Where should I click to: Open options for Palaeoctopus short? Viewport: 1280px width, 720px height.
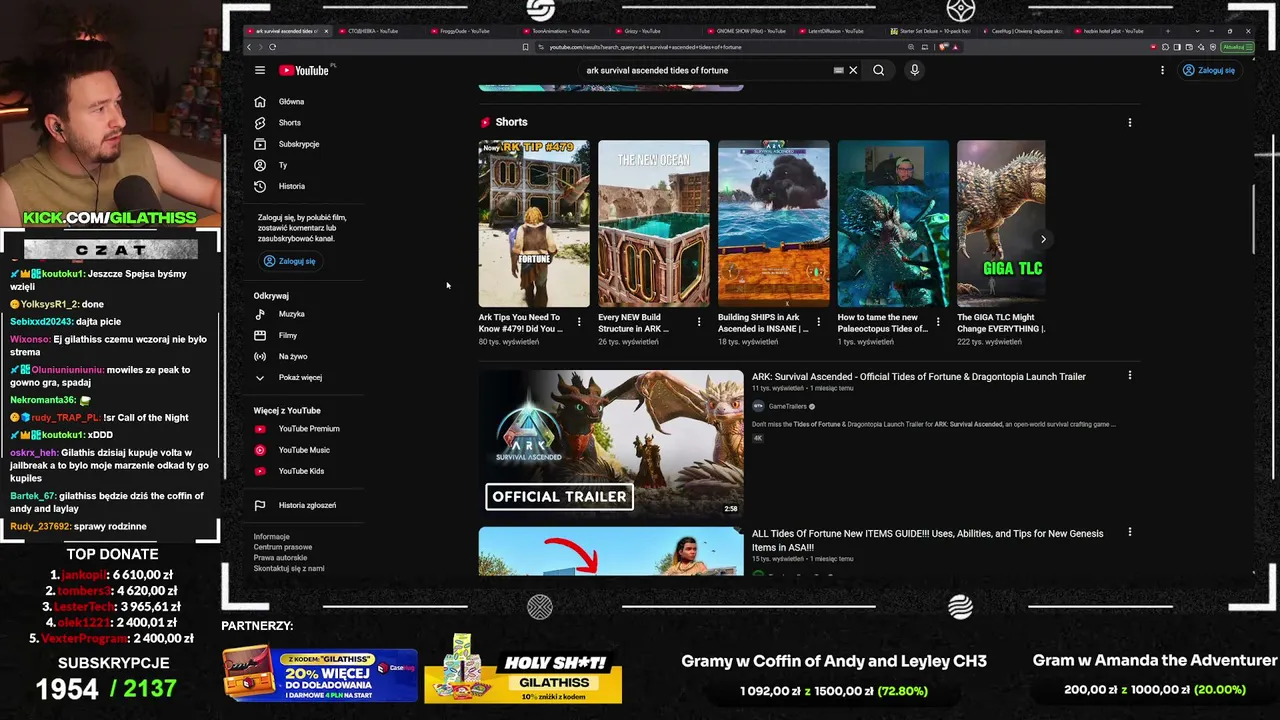tap(938, 322)
